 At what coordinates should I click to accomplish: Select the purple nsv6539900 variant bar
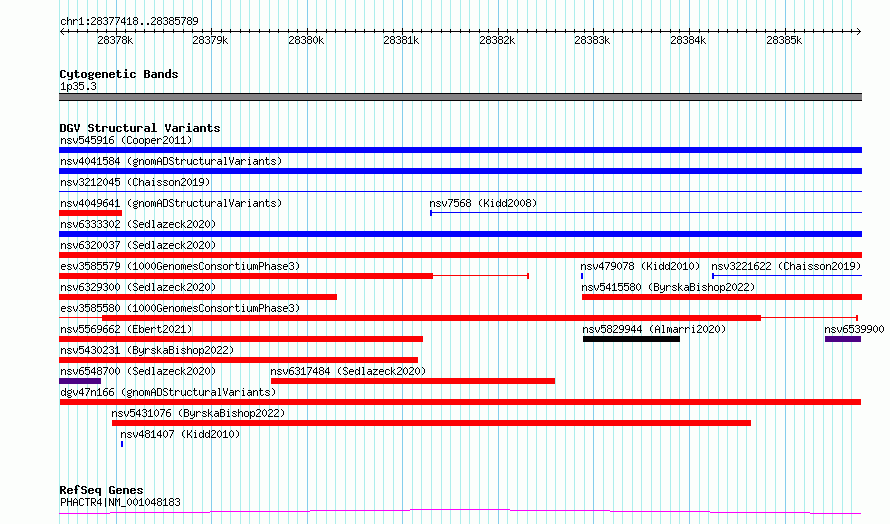point(843,339)
